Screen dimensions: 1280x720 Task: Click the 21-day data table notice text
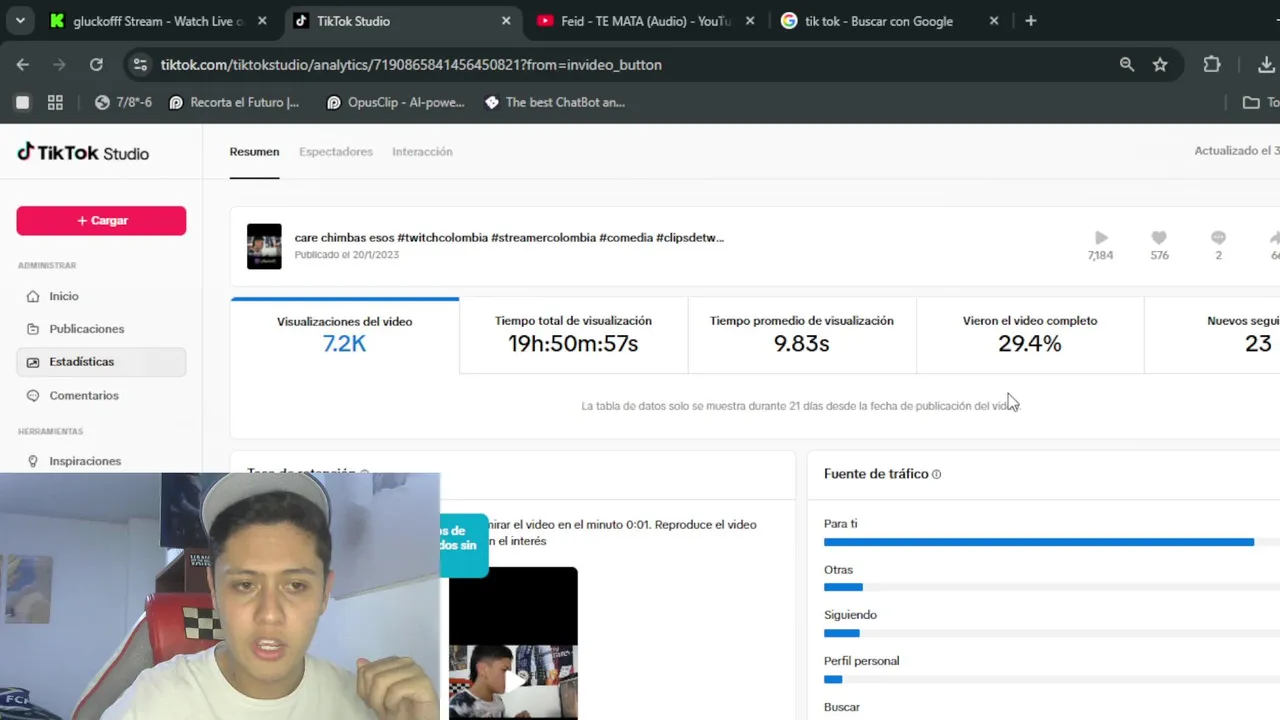800,406
